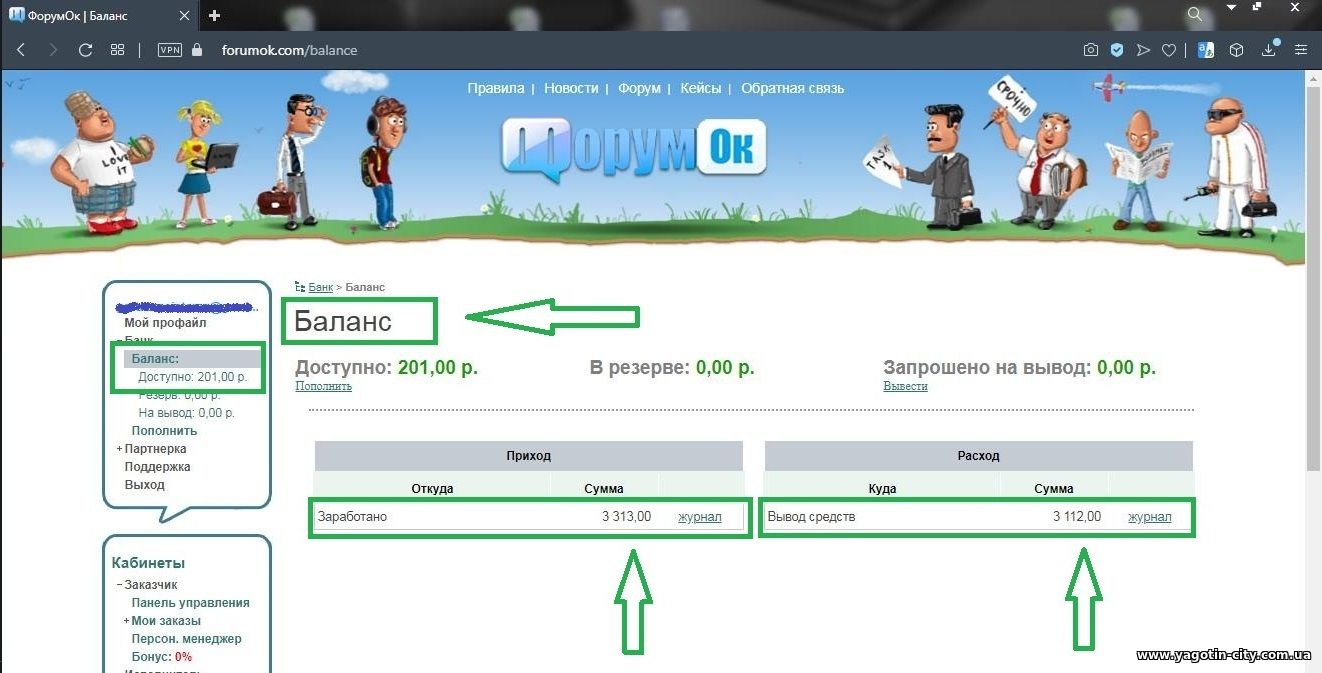The image size is (1322, 673).
Task: Select the ФорумОк | Баланс browser tab
Action: click(100, 16)
